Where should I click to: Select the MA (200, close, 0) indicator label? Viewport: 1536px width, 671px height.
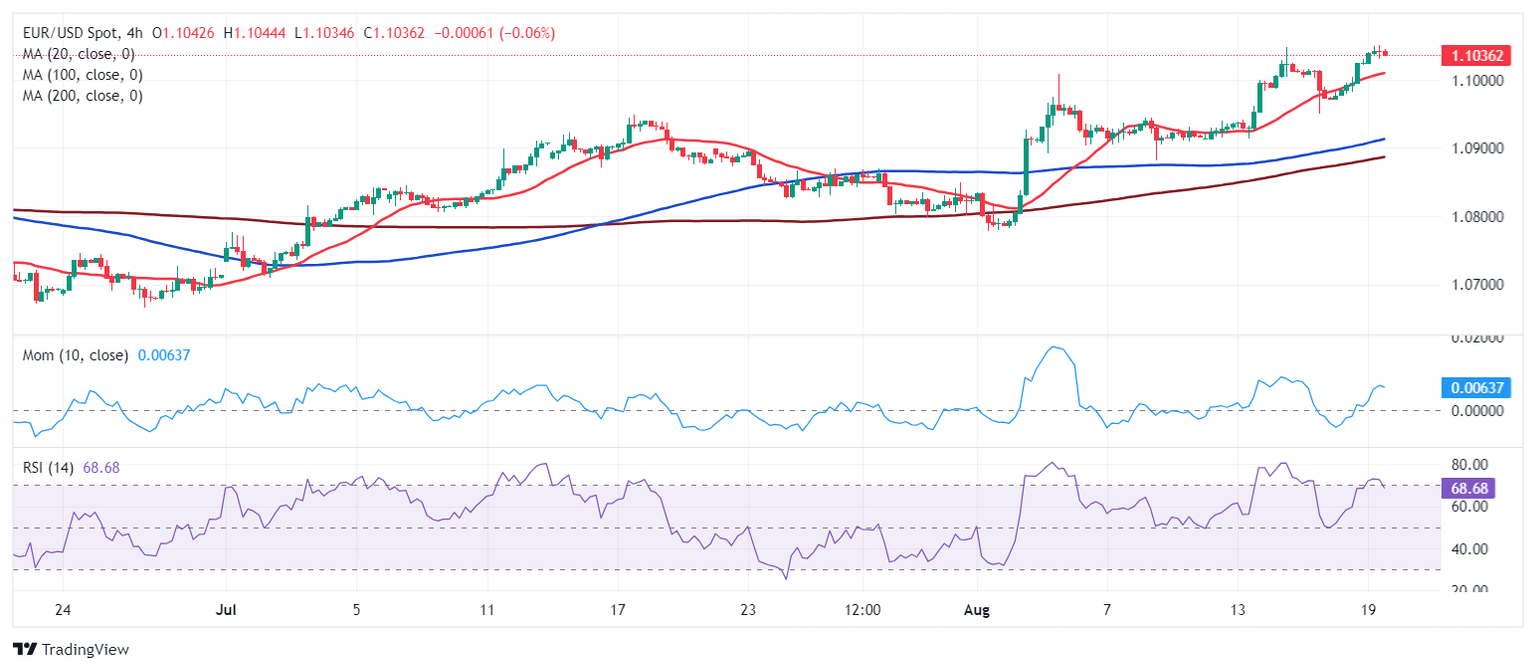coord(83,96)
